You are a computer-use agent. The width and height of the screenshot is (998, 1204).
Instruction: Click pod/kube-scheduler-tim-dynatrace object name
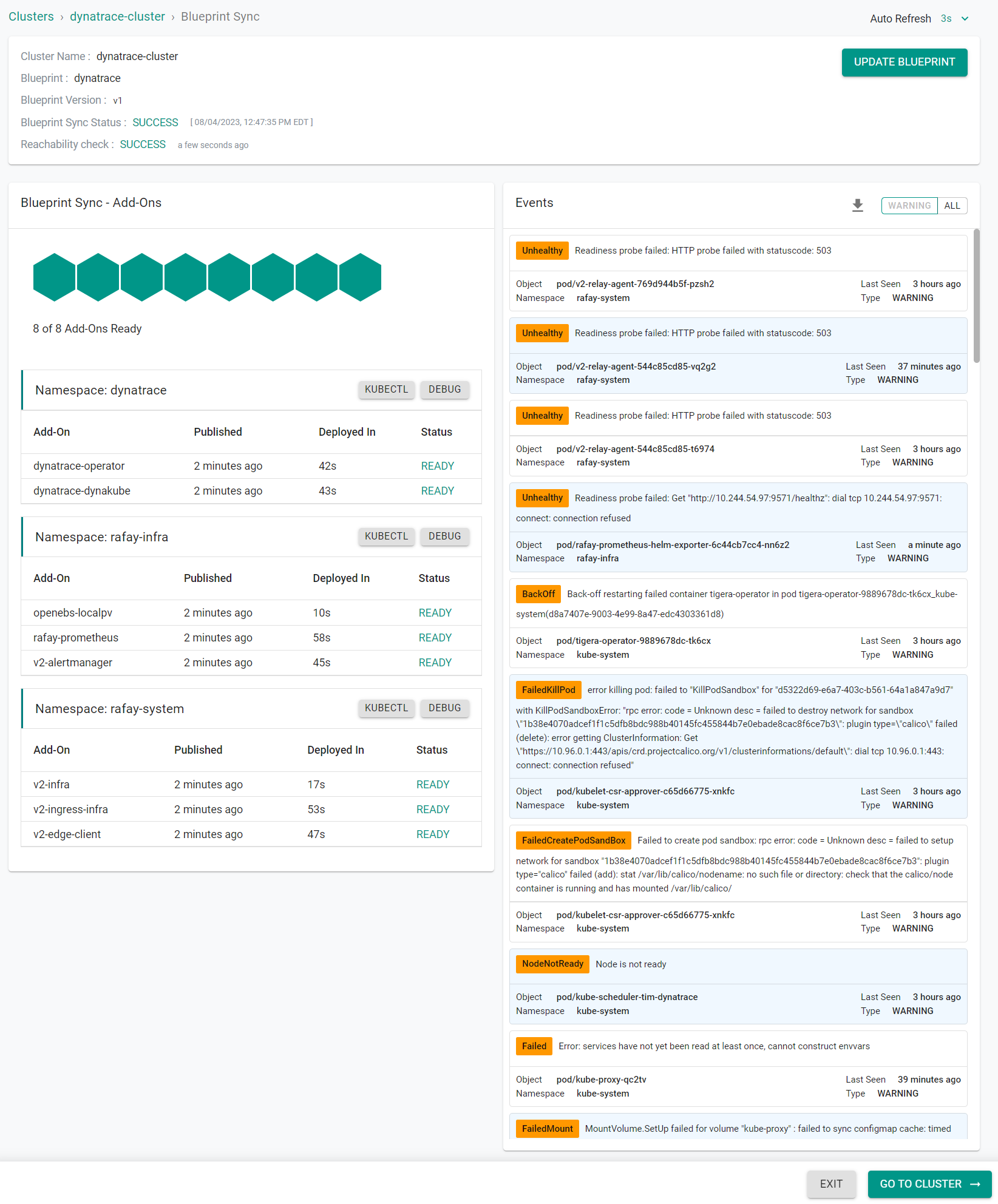pos(626,997)
